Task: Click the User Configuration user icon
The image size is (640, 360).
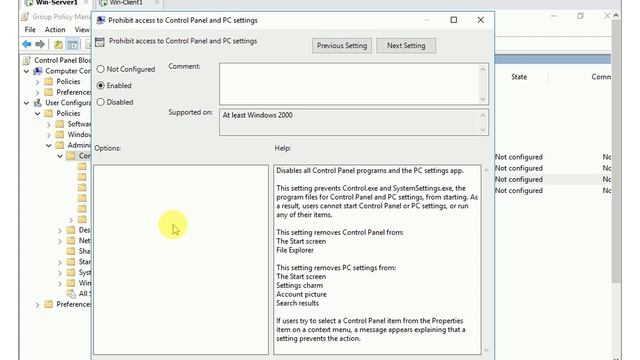Action: click(38, 103)
